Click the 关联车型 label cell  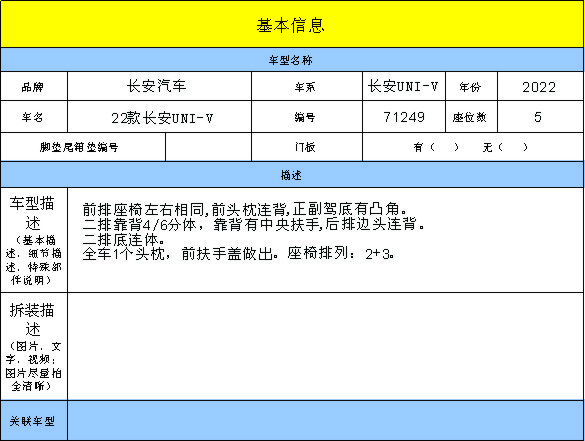(x=34, y=420)
